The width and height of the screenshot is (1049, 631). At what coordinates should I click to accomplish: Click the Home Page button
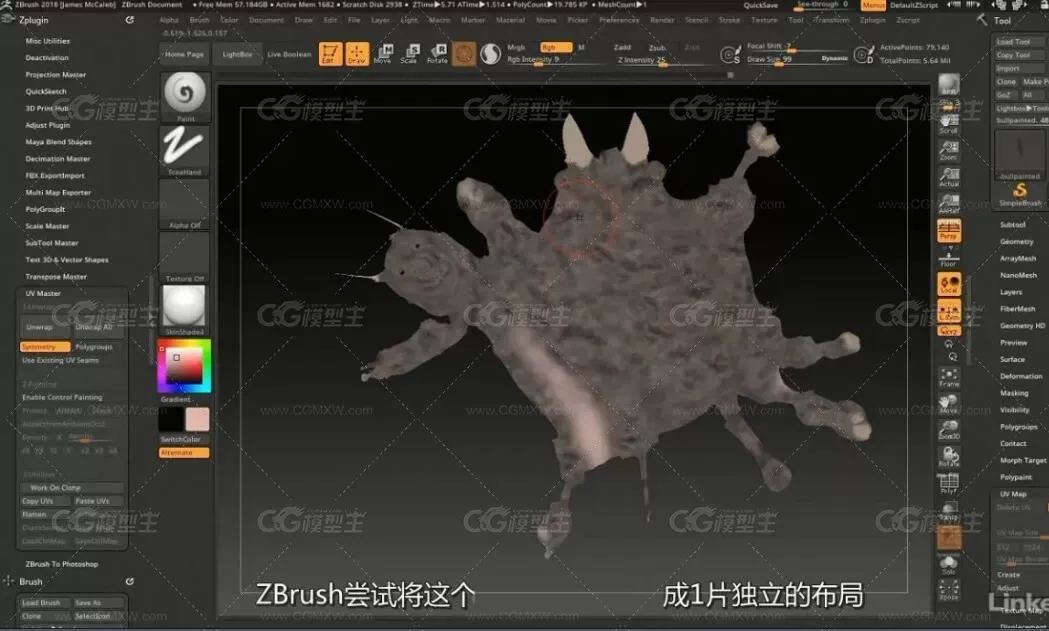(184, 54)
